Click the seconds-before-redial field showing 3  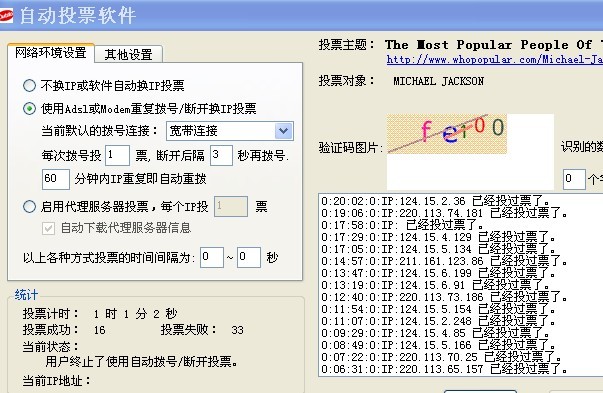click(x=221, y=155)
